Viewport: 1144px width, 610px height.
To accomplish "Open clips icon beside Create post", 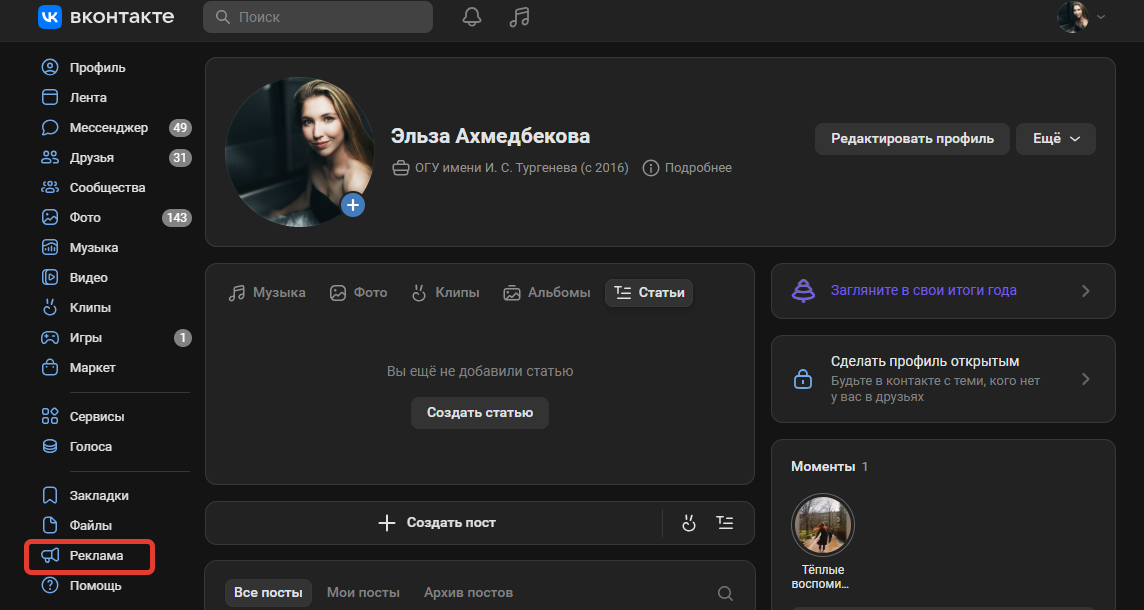I will coord(688,523).
